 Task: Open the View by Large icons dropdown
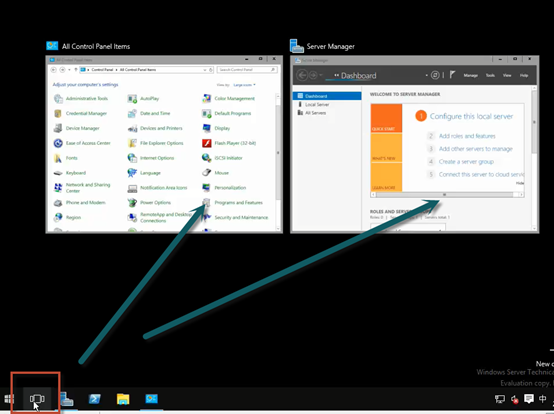point(244,85)
